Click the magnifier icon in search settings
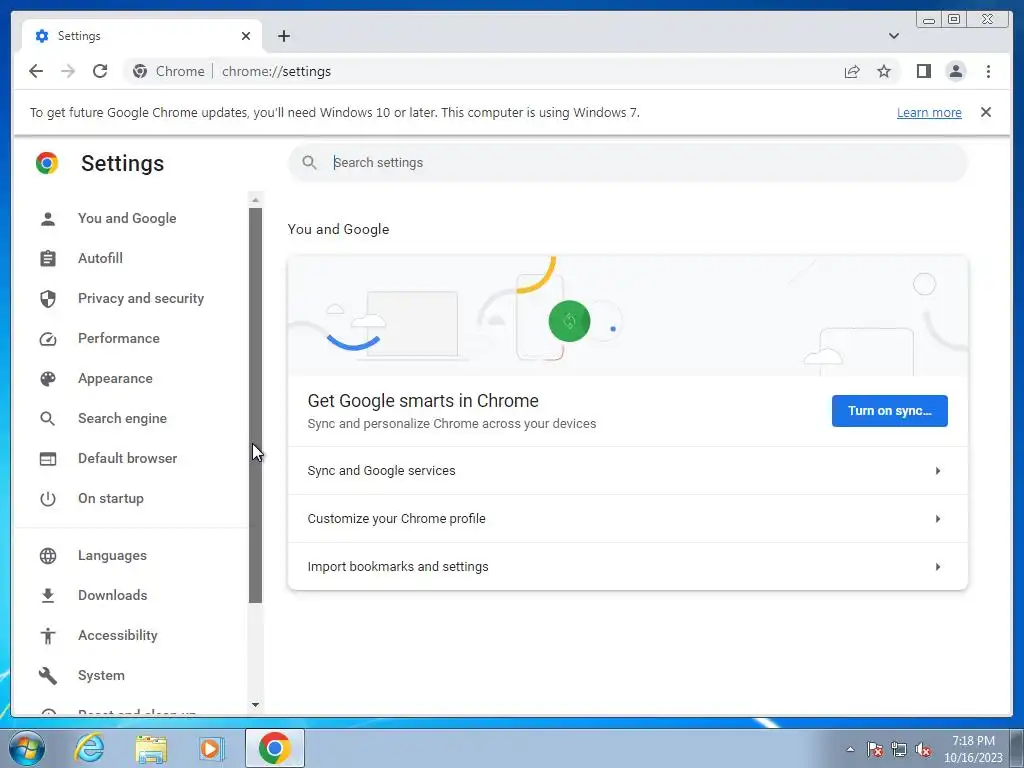Viewport: 1024px width, 768px height. pyautogui.click(x=309, y=163)
